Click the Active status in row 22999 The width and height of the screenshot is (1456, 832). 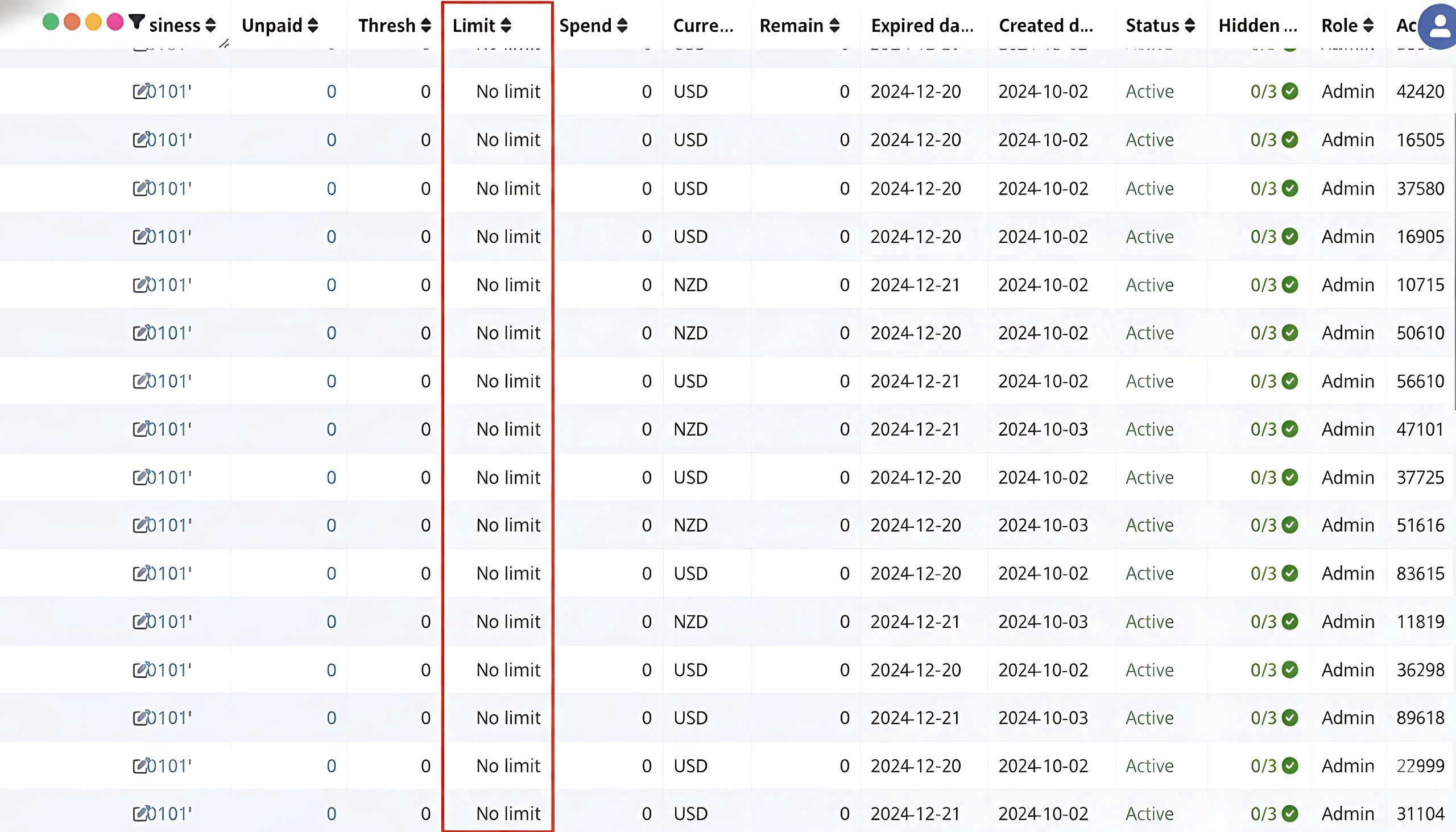pos(1149,765)
